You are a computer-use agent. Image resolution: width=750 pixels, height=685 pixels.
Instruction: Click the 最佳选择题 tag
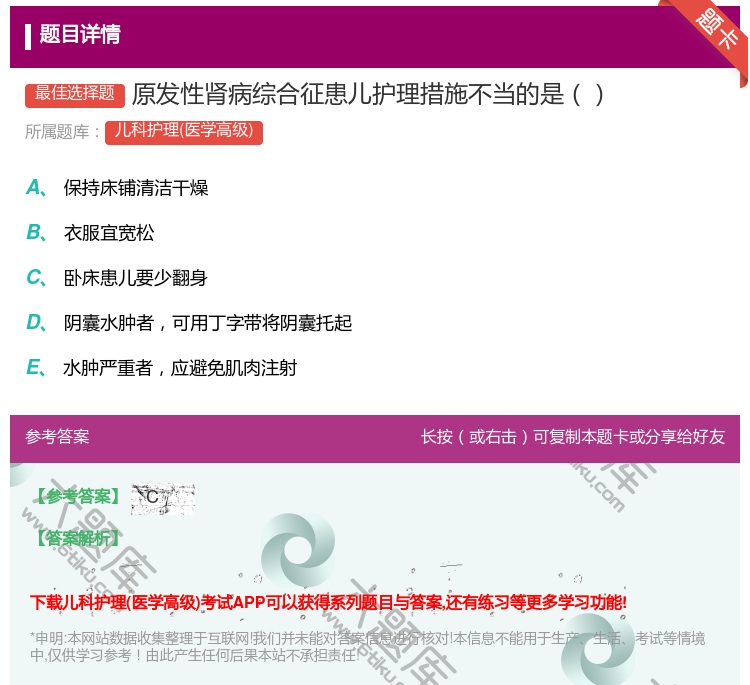point(75,94)
